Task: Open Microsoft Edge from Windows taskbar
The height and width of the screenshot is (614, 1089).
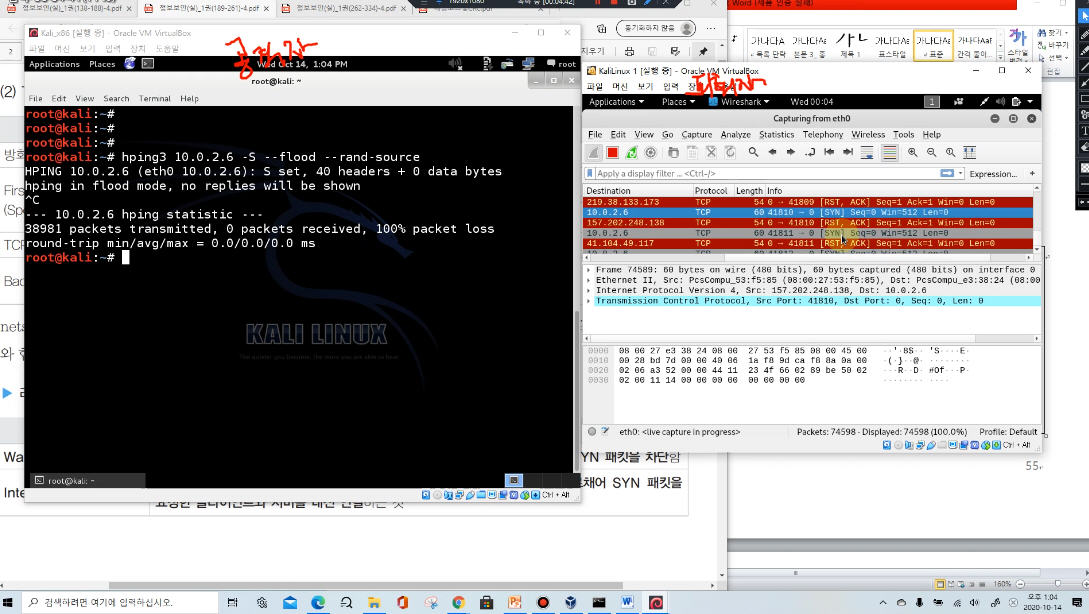Action: pos(318,602)
